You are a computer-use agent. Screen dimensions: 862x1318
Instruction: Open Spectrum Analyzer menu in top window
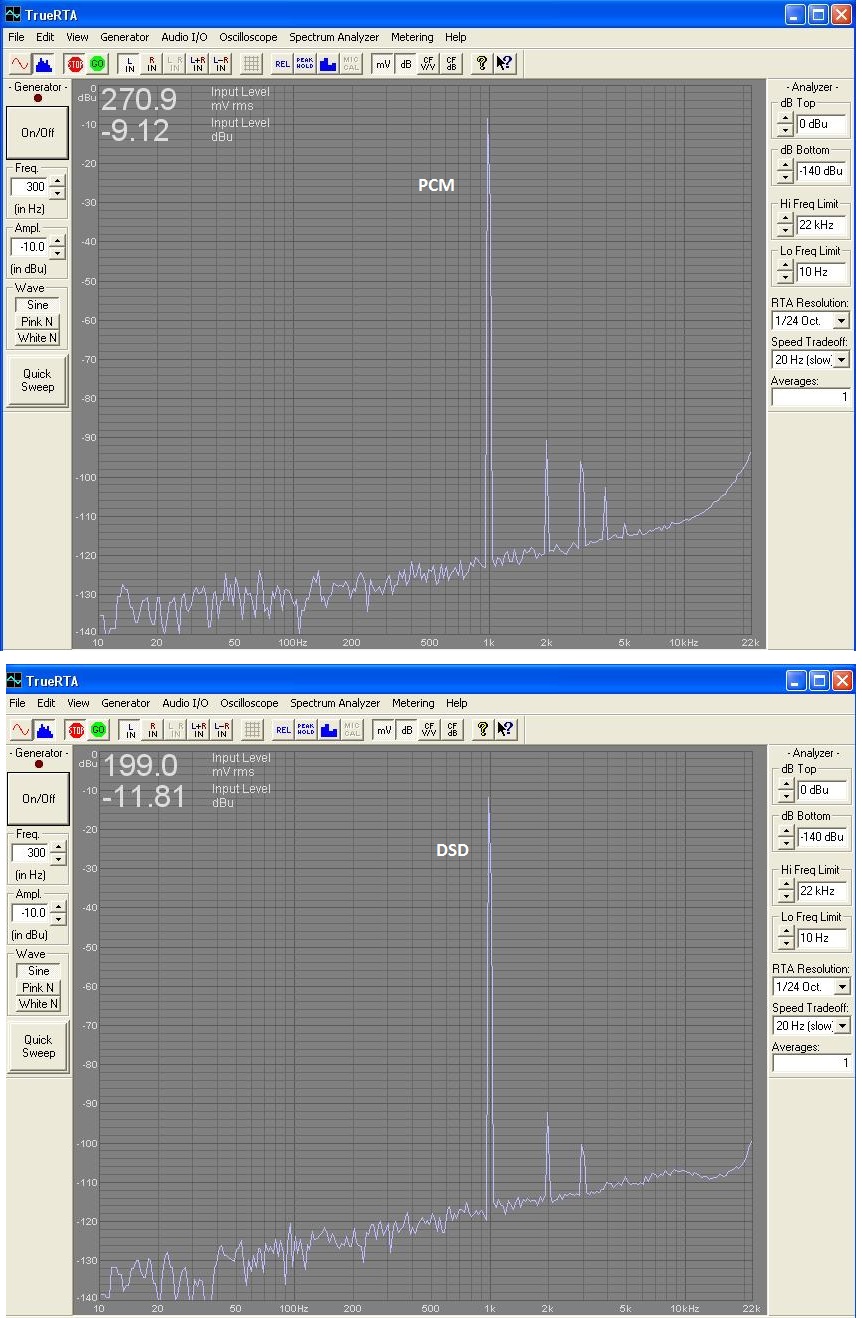point(334,37)
